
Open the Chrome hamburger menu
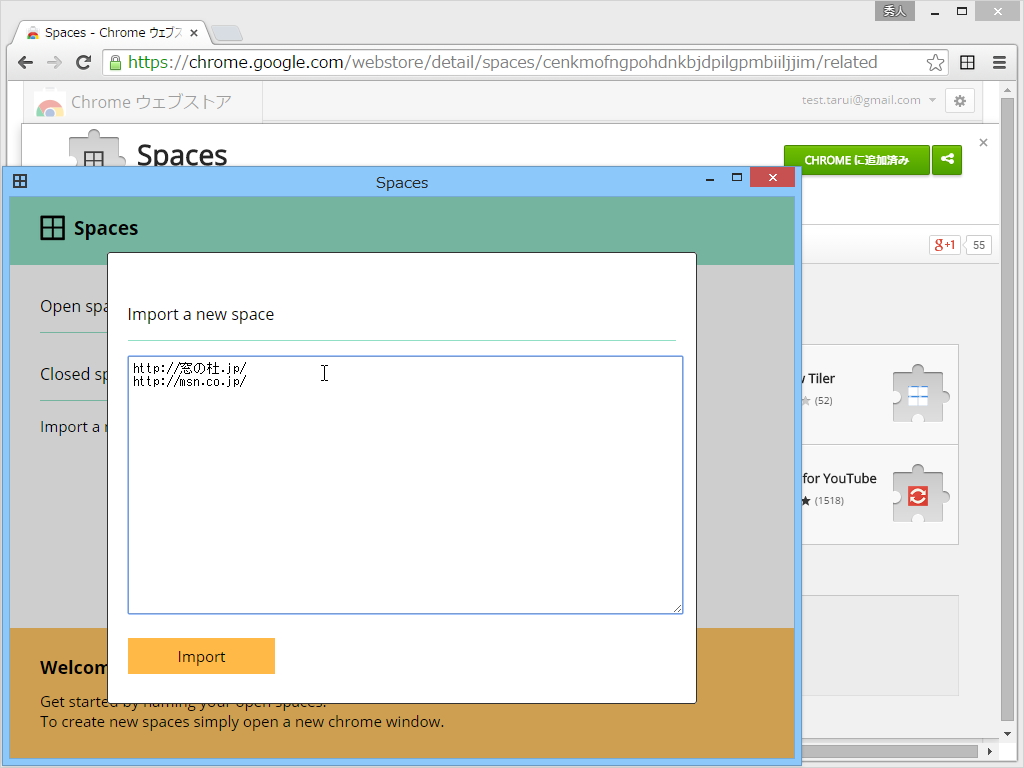tap(999, 63)
